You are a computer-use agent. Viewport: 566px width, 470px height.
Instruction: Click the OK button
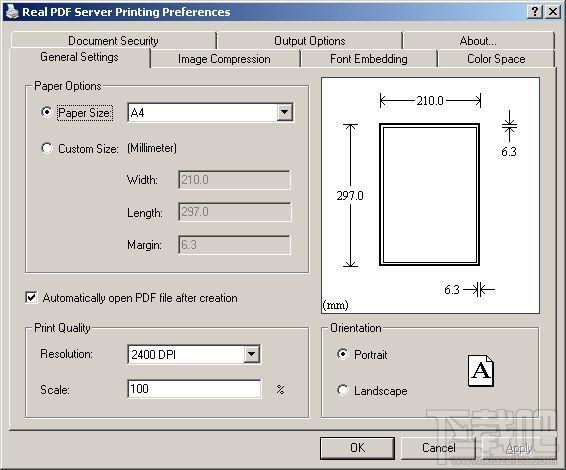pyautogui.click(x=357, y=448)
